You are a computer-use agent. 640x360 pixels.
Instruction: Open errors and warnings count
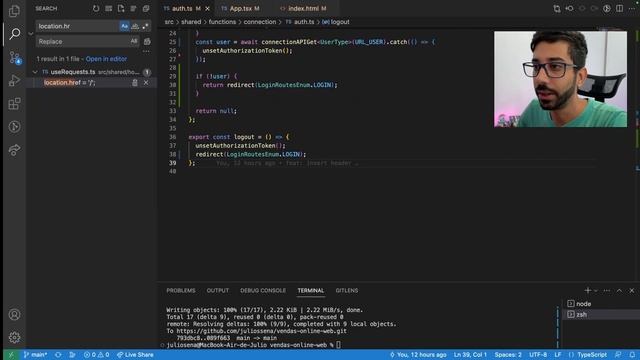96,355
